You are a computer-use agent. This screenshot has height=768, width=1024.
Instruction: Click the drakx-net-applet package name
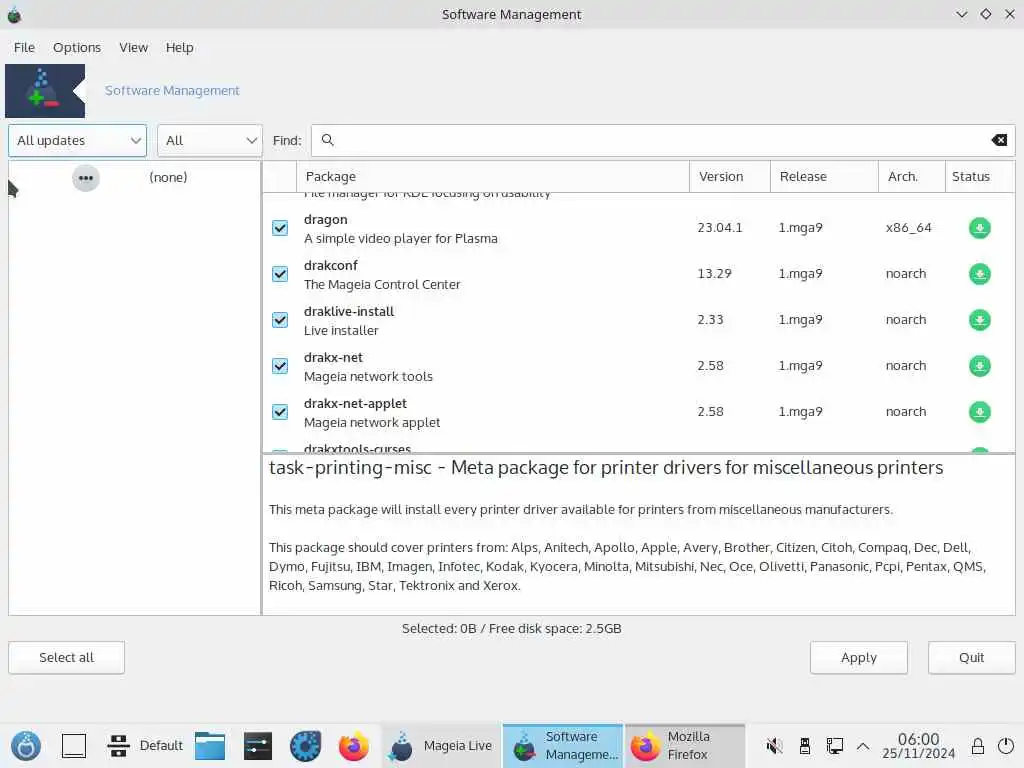point(355,404)
